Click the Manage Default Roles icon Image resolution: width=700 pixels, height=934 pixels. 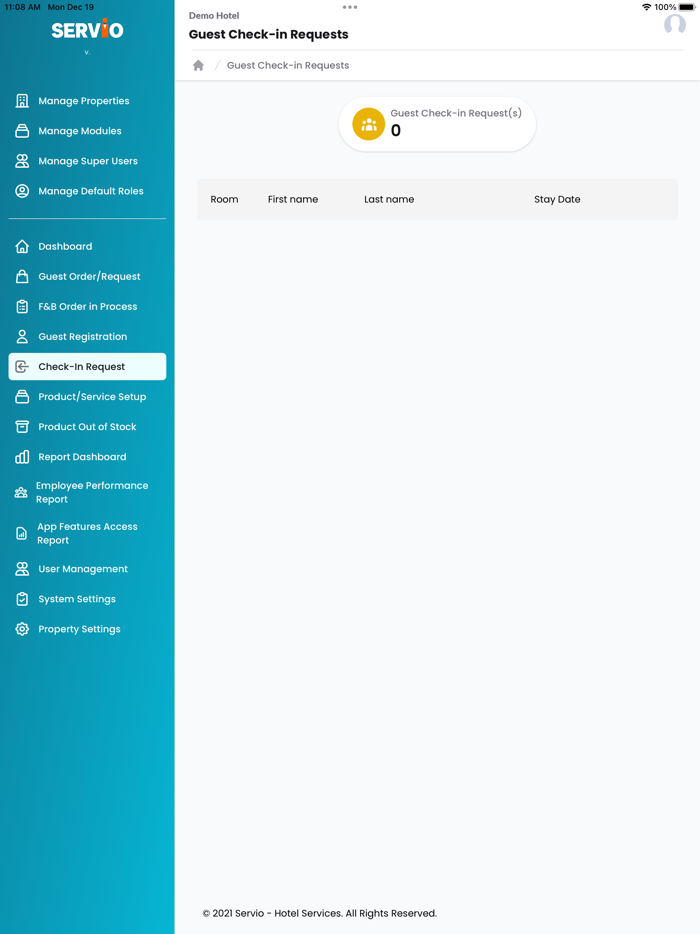click(22, 191)
